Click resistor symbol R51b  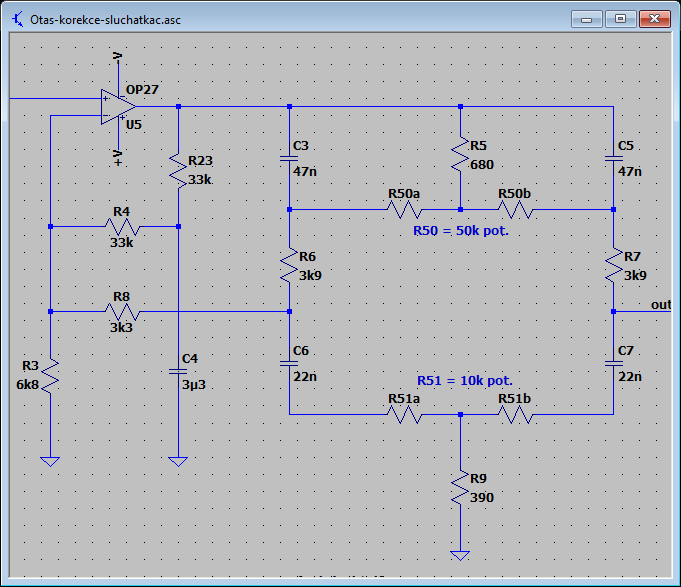(x=515, y=415)
